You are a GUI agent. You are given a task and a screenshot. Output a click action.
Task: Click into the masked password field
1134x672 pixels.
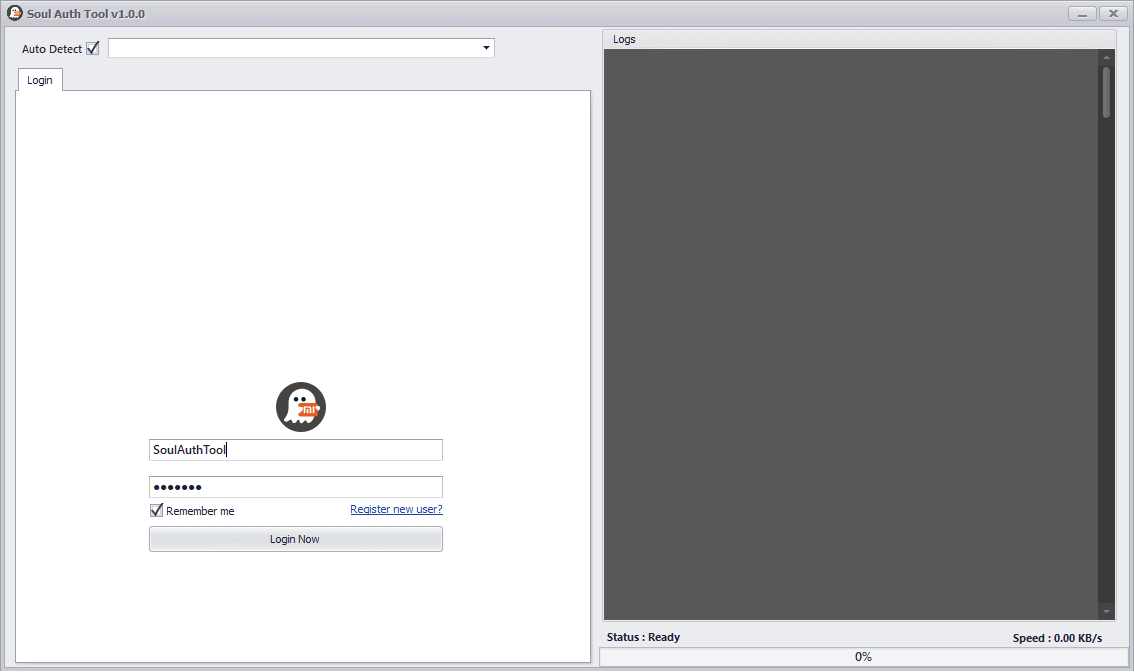(x=296, y=487)
